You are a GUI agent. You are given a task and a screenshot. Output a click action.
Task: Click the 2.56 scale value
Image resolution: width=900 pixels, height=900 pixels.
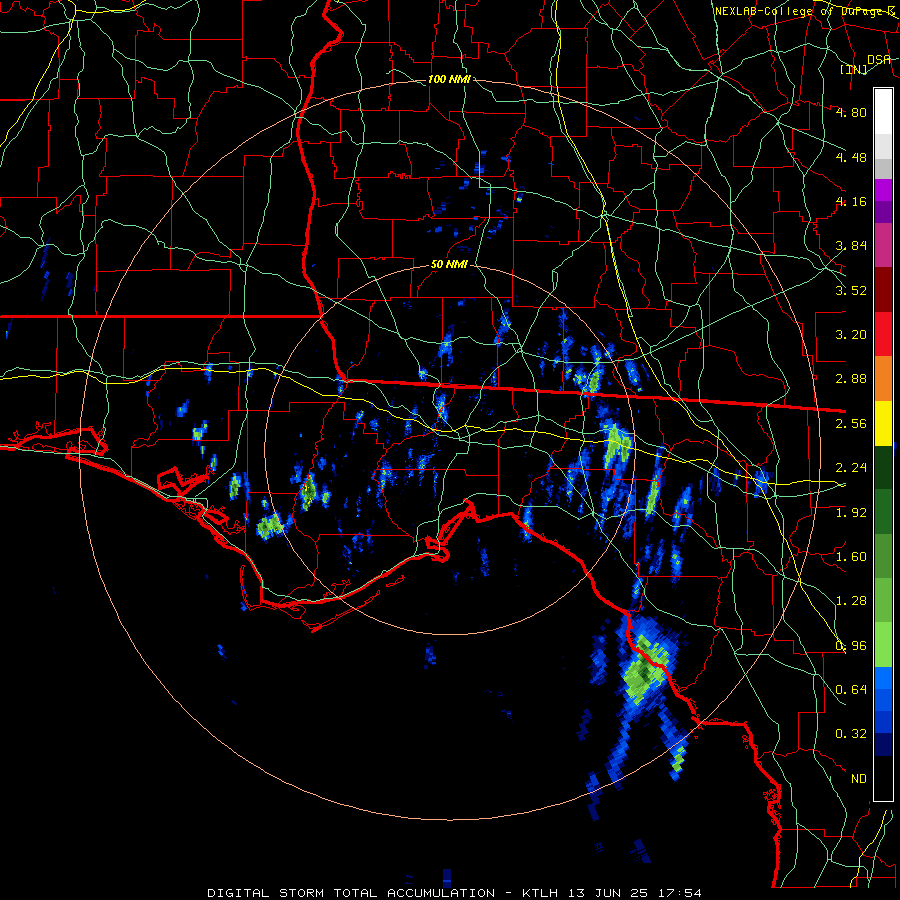pos(851,424)
